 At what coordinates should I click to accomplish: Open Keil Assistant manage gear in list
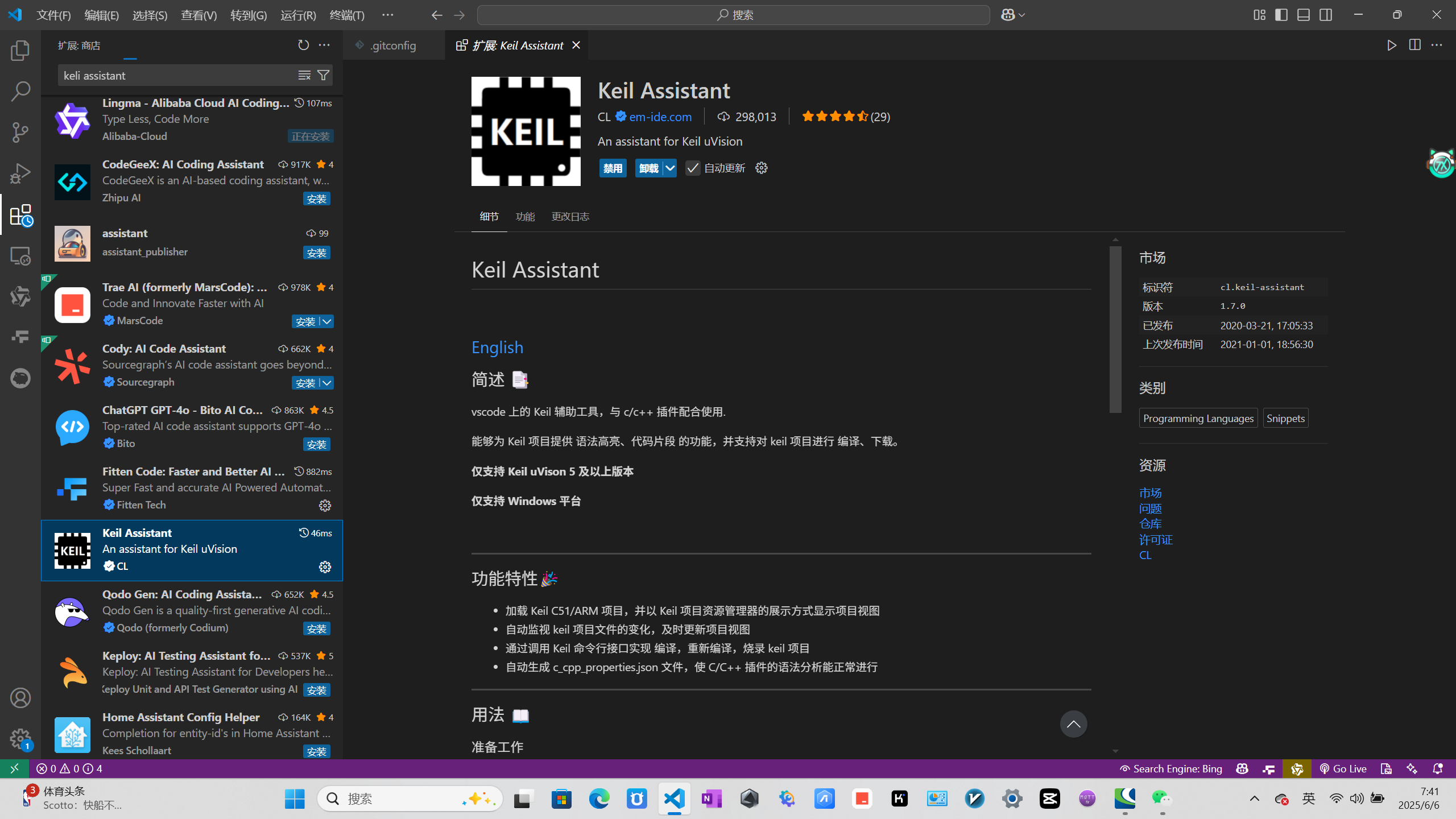click(x=325, y=567)
